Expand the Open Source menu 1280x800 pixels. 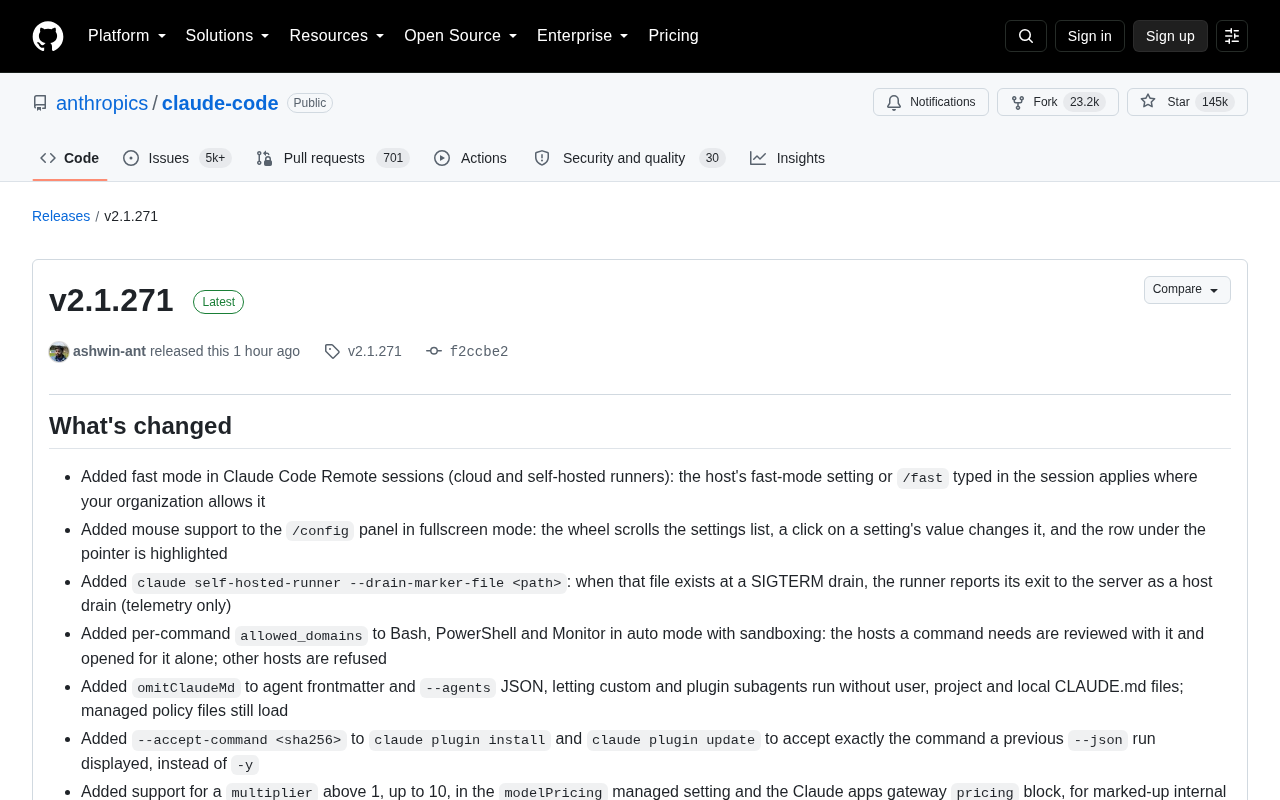click(461, 36)
